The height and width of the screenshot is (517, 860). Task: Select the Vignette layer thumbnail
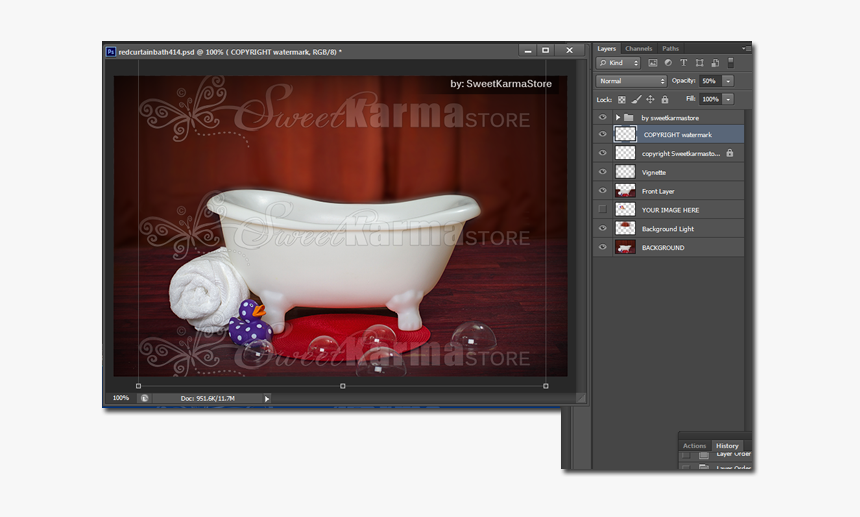pyautogui.click(x=625, y=172)
